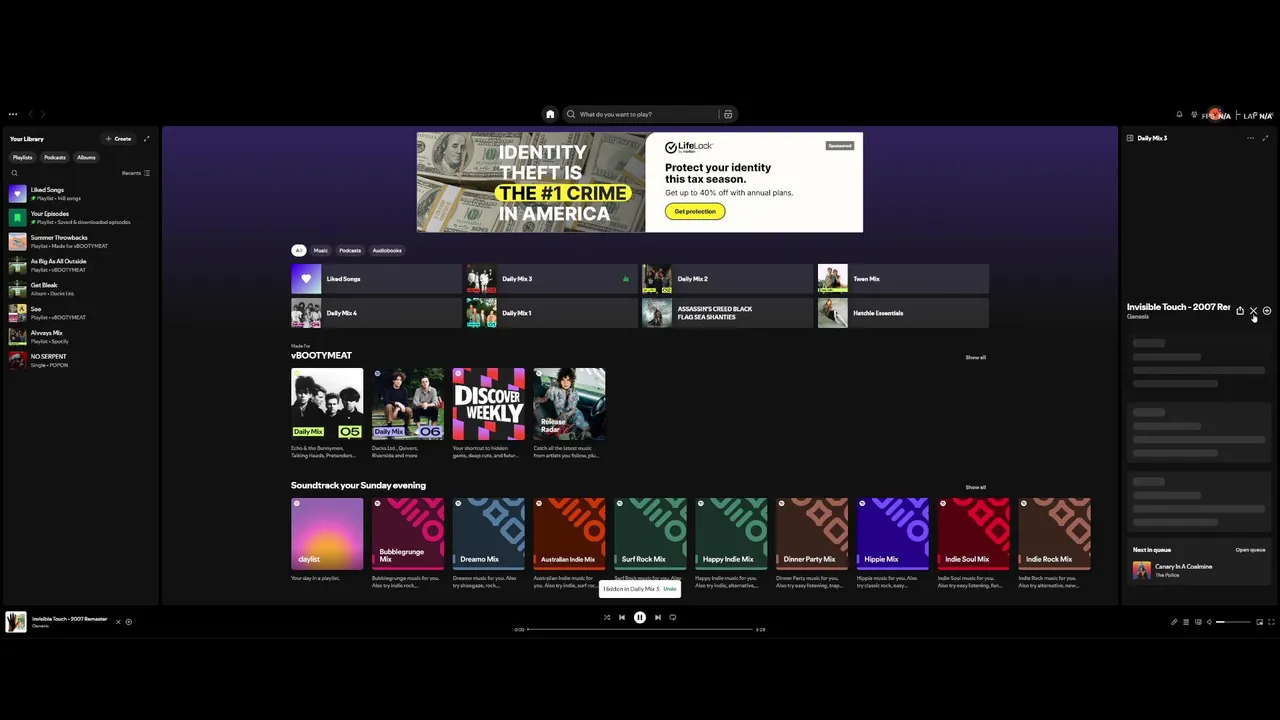Open the Queue icon in bottom bar
This screenshot has height=720, width=1280.
pos(1186,622)
